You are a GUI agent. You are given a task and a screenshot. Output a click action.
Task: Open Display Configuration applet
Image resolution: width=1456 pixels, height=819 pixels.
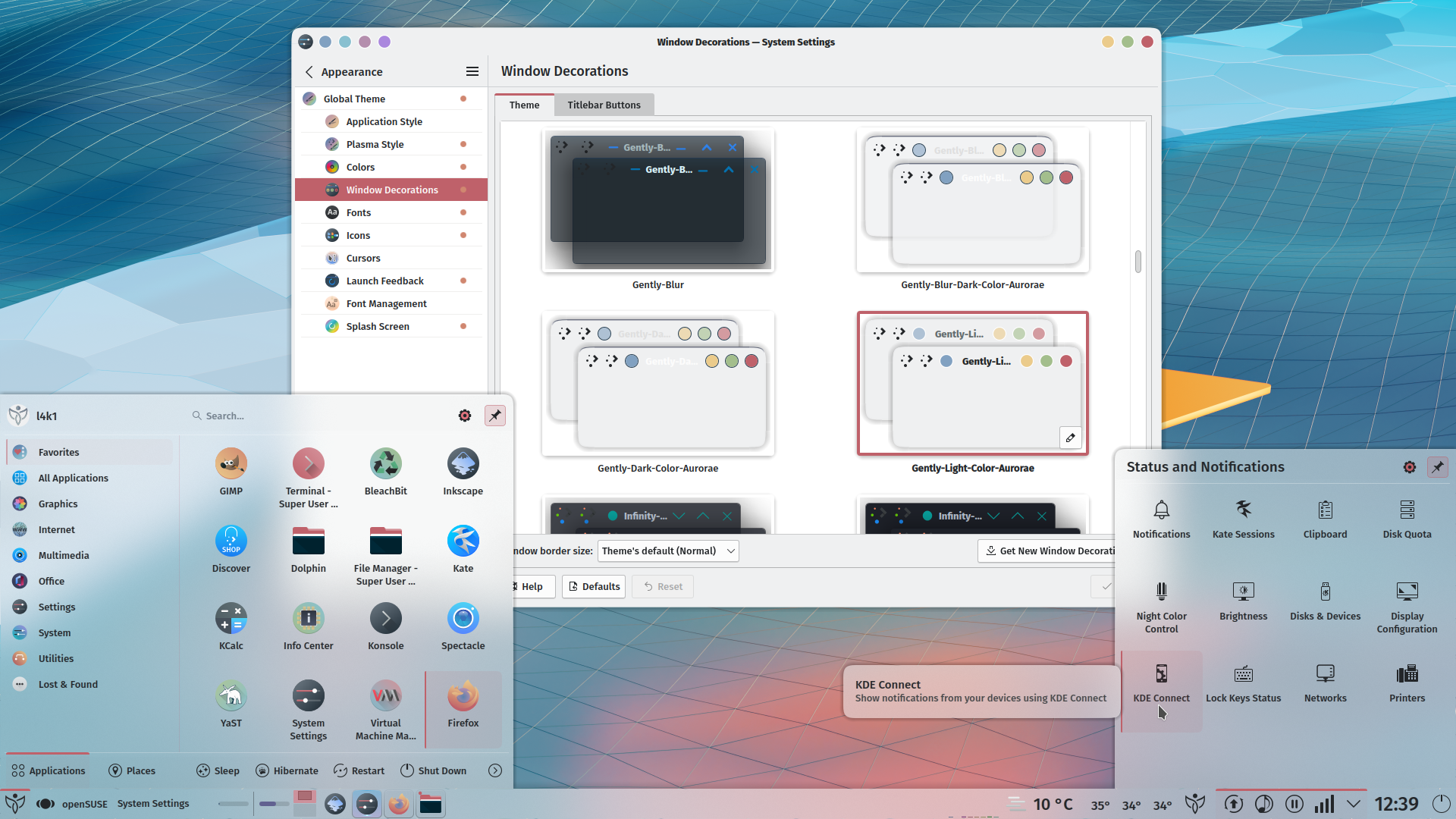point(1407,607)
